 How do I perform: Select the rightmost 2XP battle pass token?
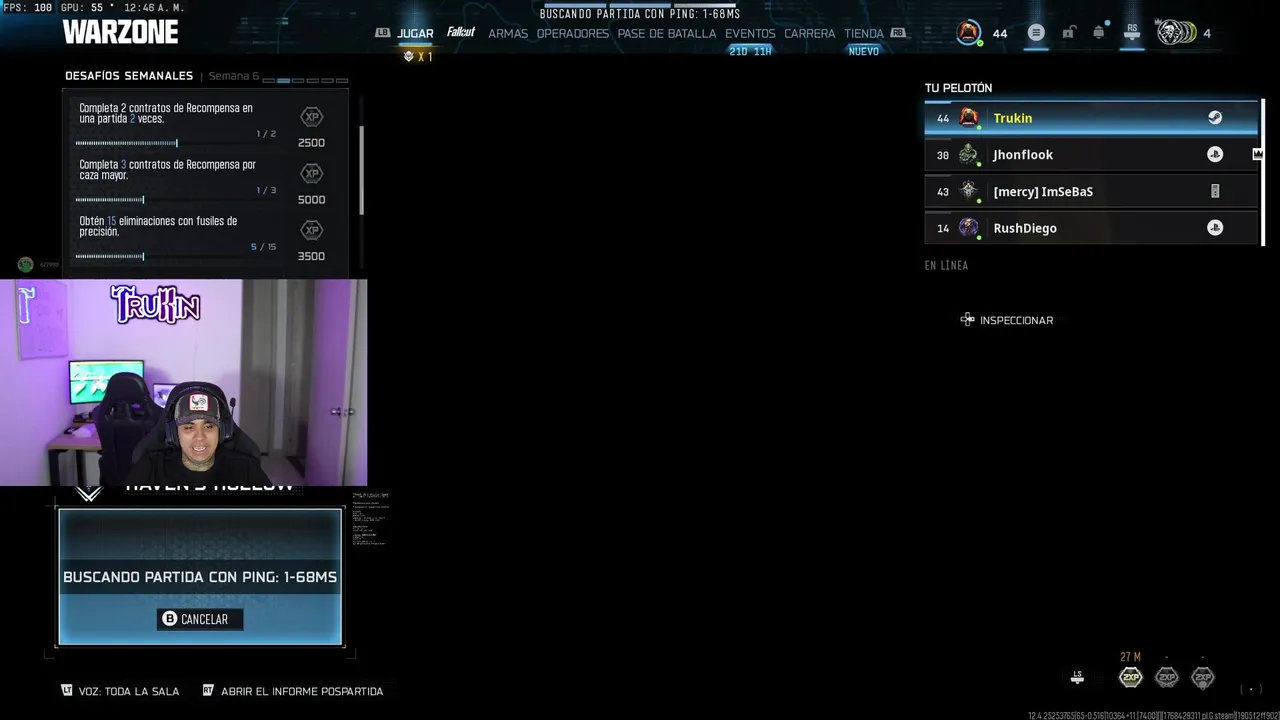pos(1202,677)
